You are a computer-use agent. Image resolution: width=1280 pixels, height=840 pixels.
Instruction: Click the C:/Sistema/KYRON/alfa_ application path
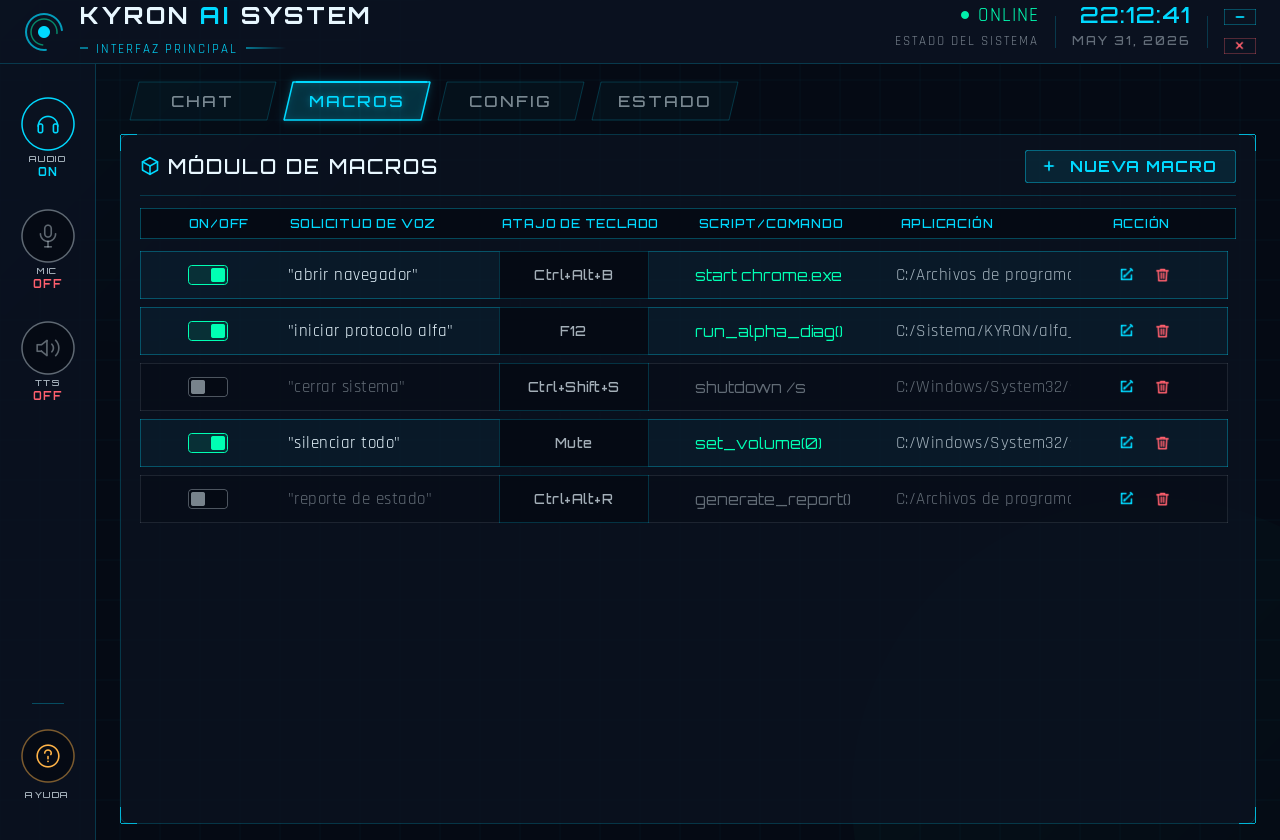(x=983, y=331)
